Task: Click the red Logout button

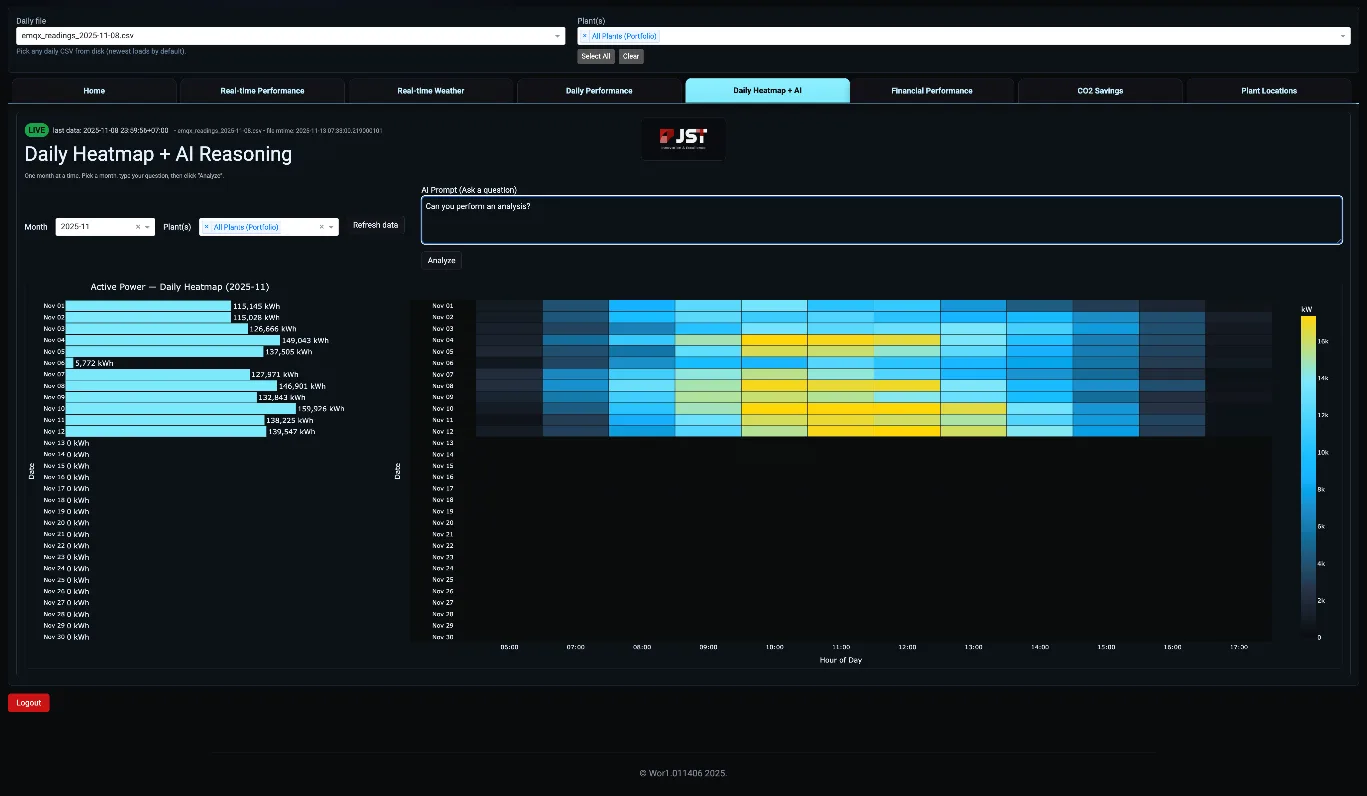Action: coord(29,703)
